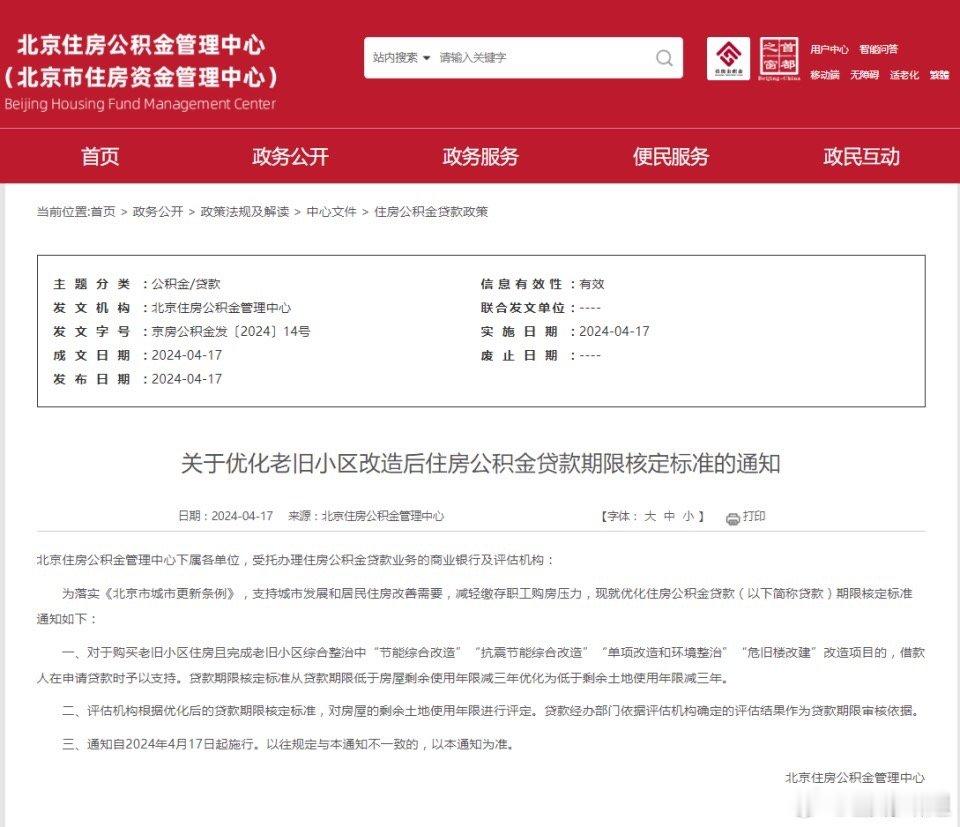This screenshot has width=960, height=827.
Task: Click 政务公开 in breadcrumb trail
Action: point(158,212)
